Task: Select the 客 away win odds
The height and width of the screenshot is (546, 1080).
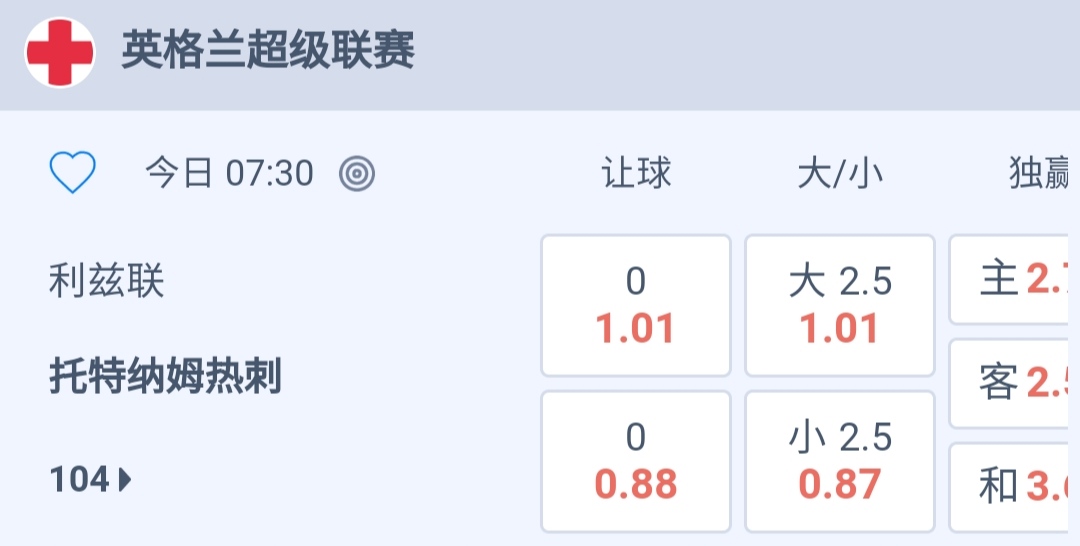Action: coord(1014,383)
